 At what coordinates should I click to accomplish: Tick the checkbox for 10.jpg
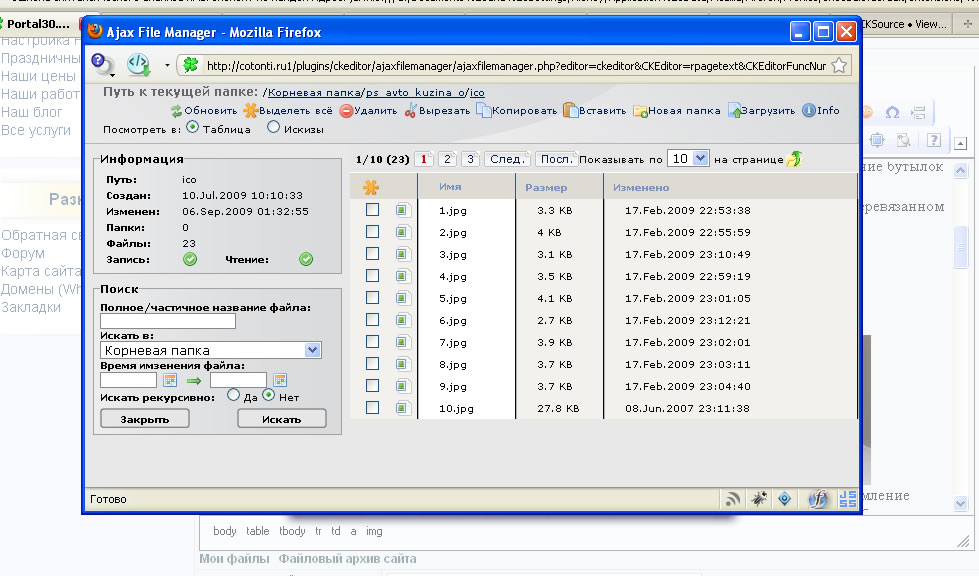(x=372, y=408)
